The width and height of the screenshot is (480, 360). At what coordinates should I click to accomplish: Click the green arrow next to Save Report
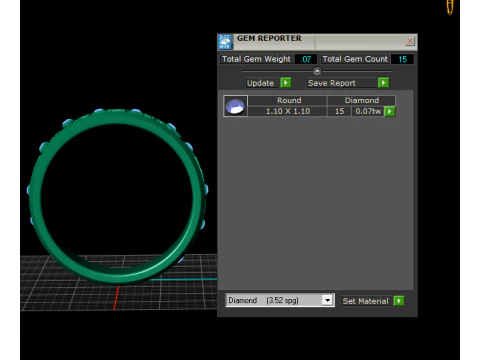(x=383, y=83)
